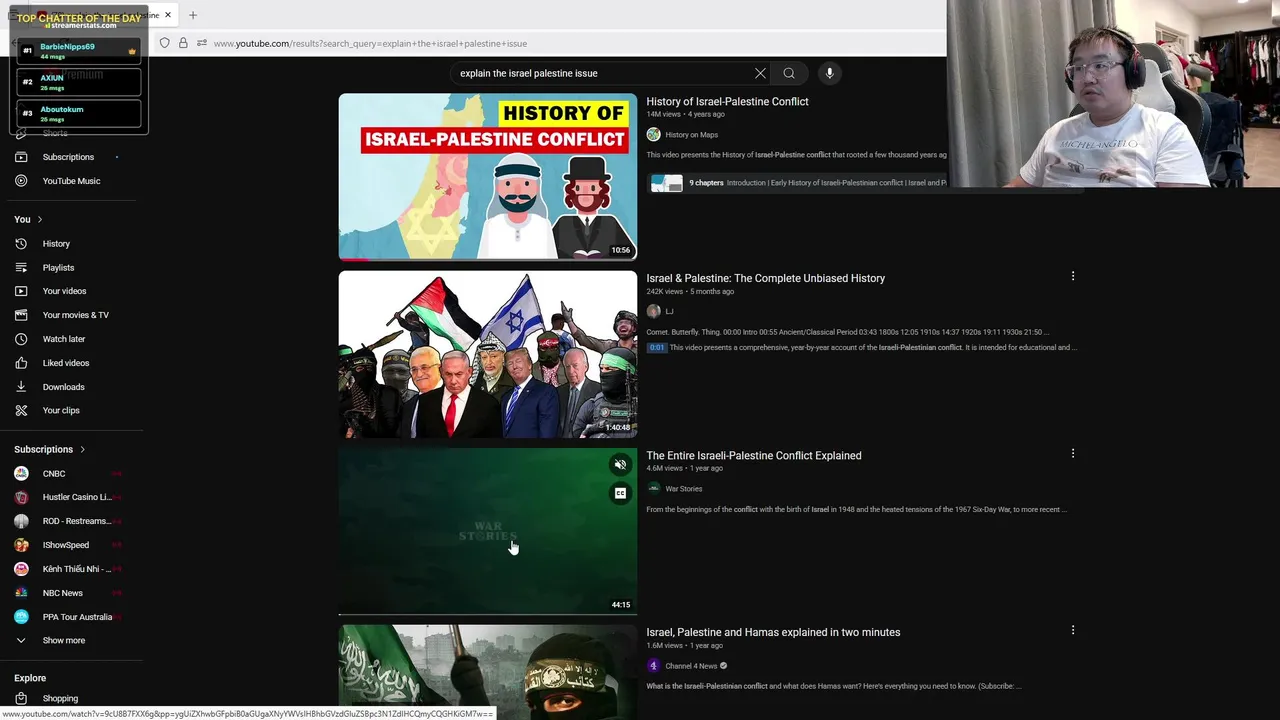
Task: Clear the search box with the X icon
Action: 760,73
